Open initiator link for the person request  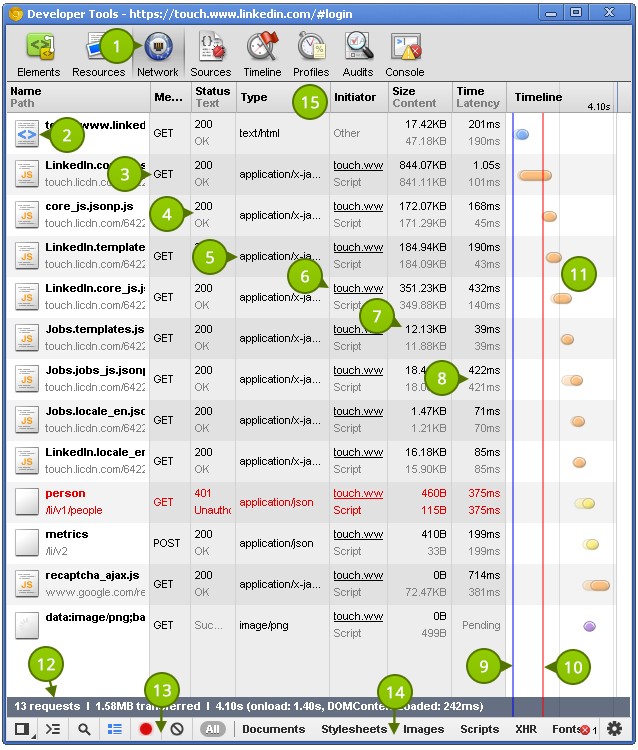coord(358,493)
